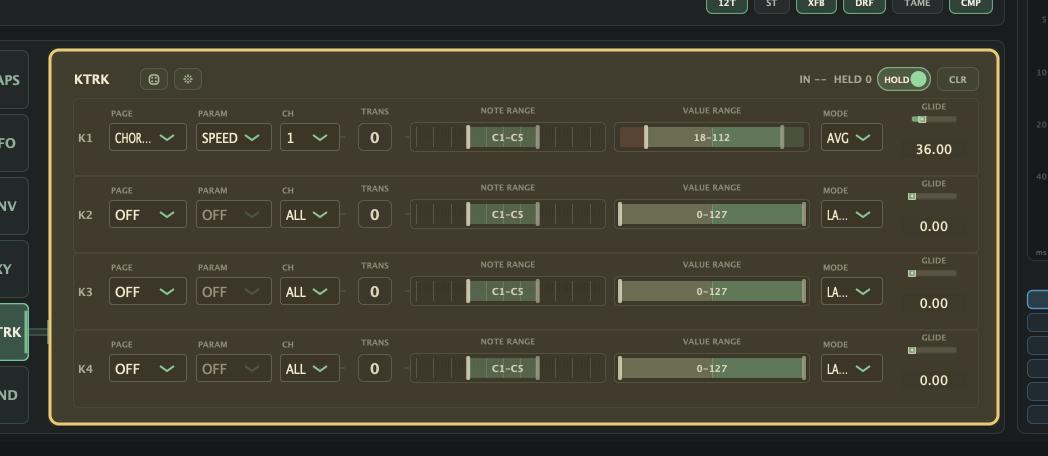Open K1 MODE dropdown showing AVG
1048x456 pixels.
[852, 137]
